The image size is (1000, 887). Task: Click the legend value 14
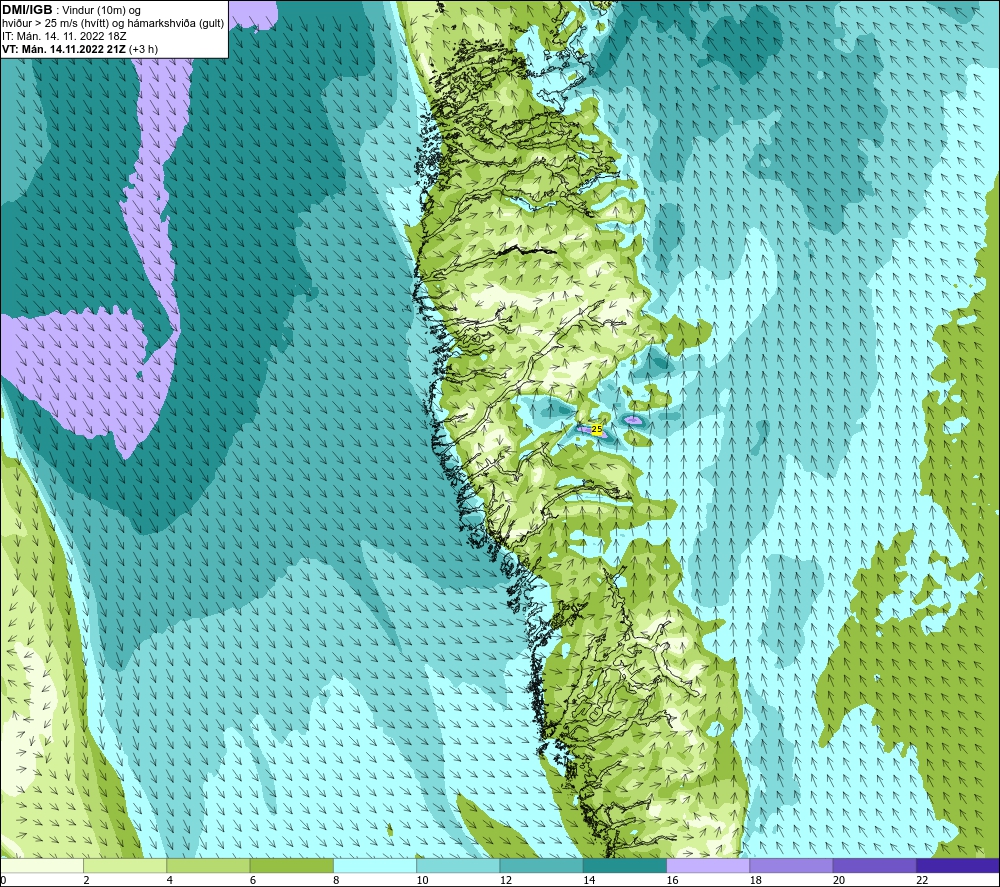589,880
